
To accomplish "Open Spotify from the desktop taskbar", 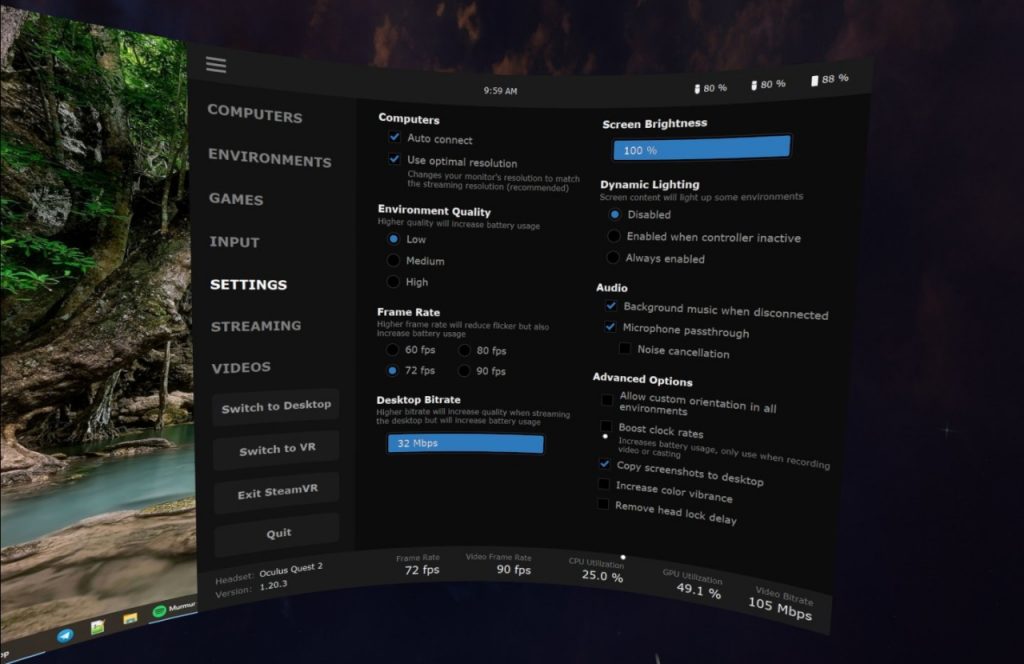I will tap(159, 612).
